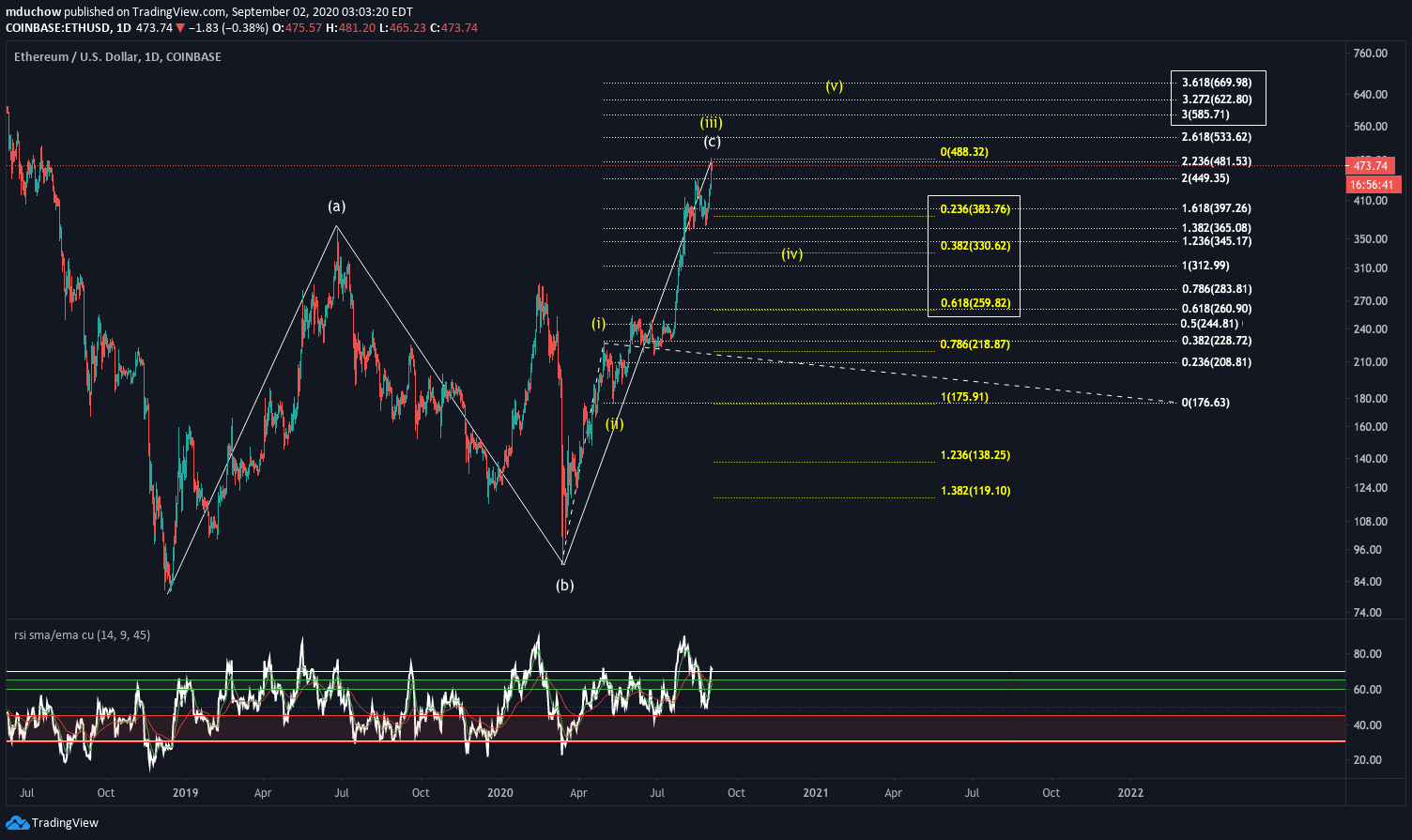Viewport: 1412px width, 840px height.
Task: Click 124.00 on the price axis
Action: tap(1371, 488)
